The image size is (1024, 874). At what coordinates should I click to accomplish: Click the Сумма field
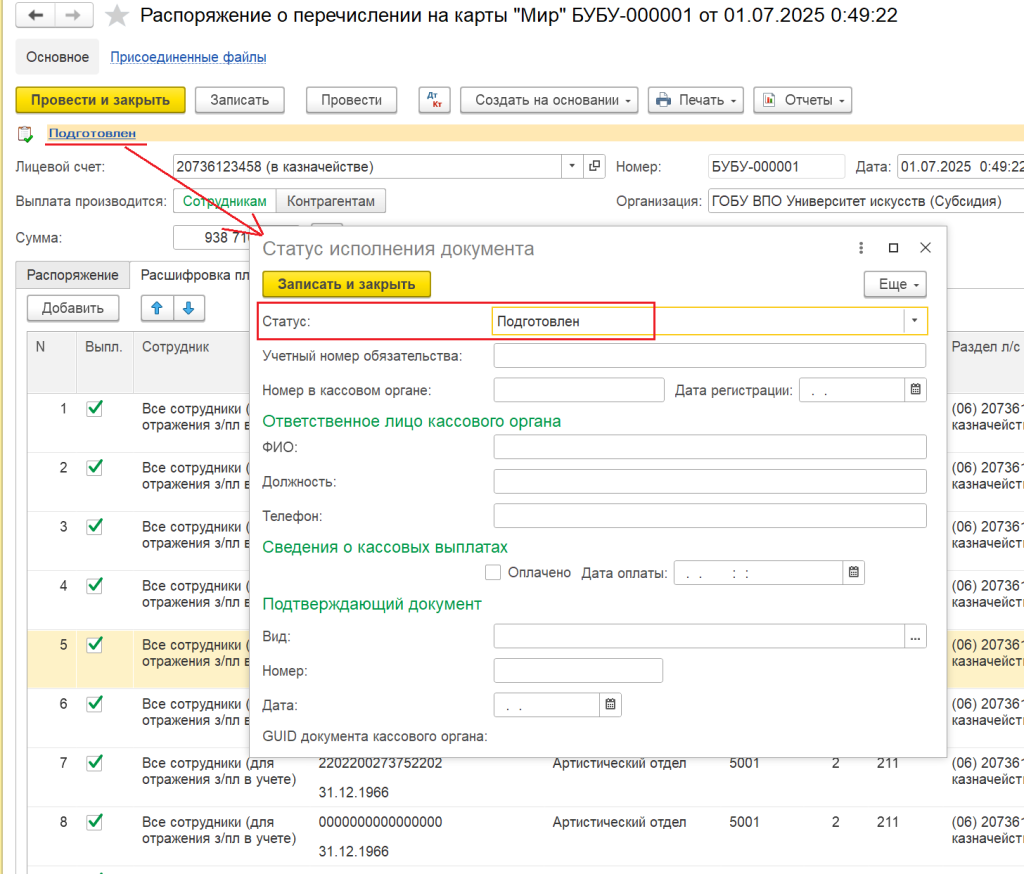coord(212,237)
